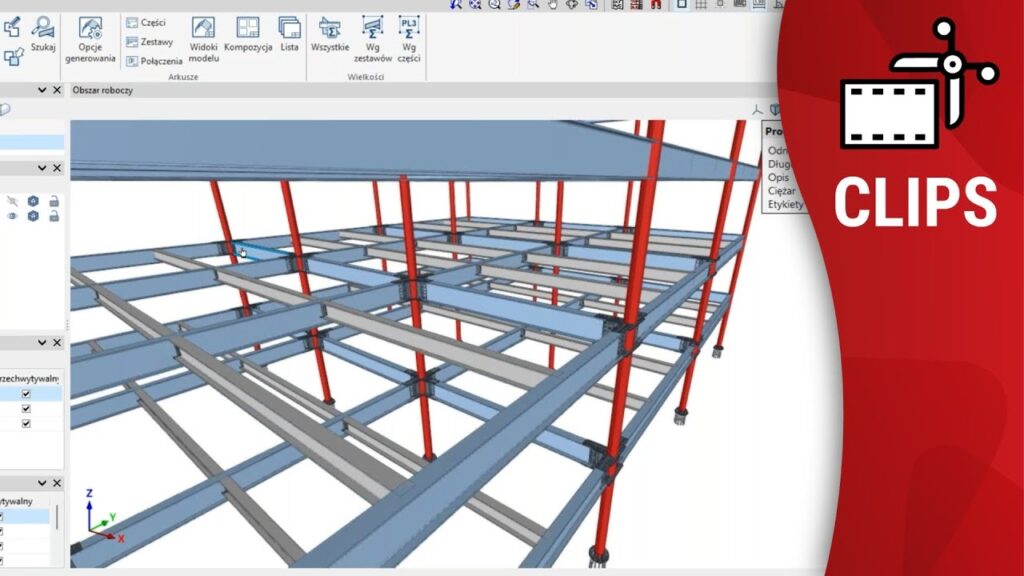This screenshot has width=1024, height=576.
Task: Open Opcje generowania settings
Action: (90, 38)
